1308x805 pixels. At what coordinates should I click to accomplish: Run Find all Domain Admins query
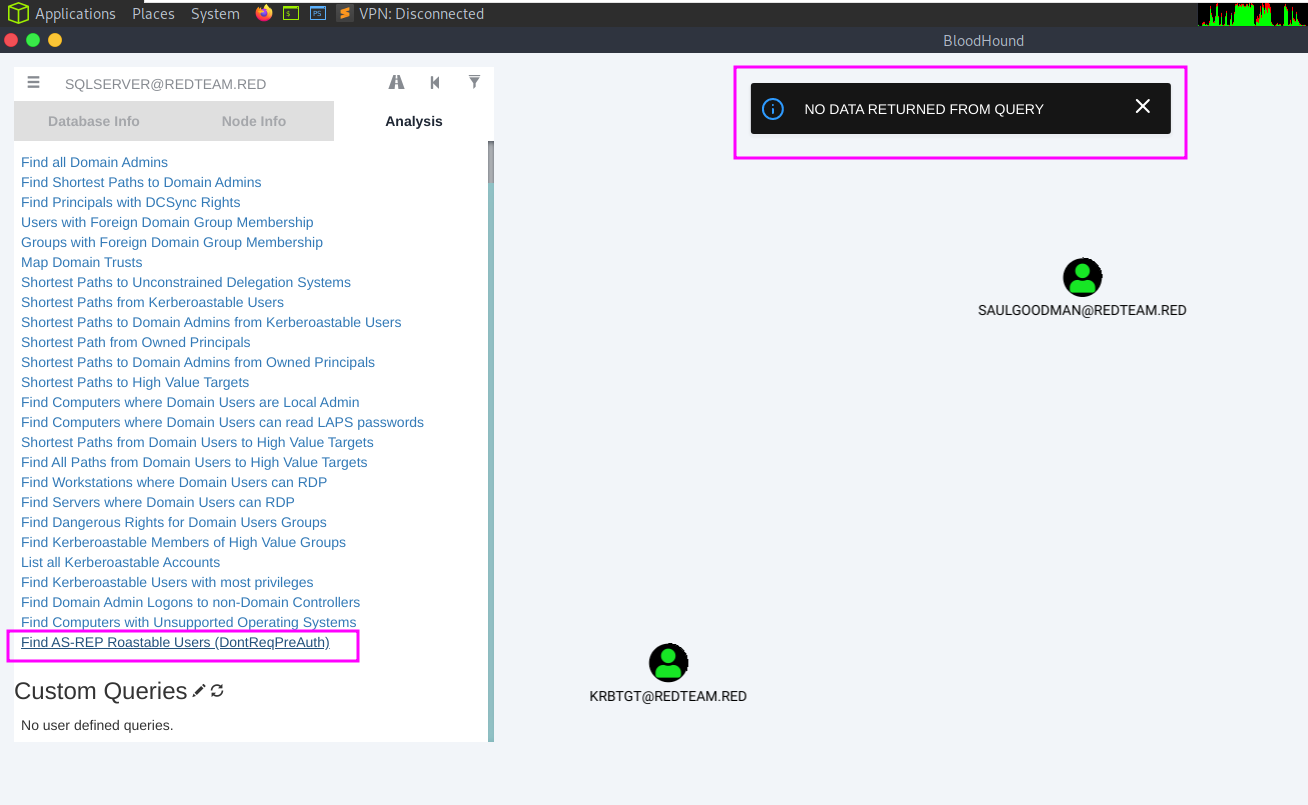coord(94,162)
